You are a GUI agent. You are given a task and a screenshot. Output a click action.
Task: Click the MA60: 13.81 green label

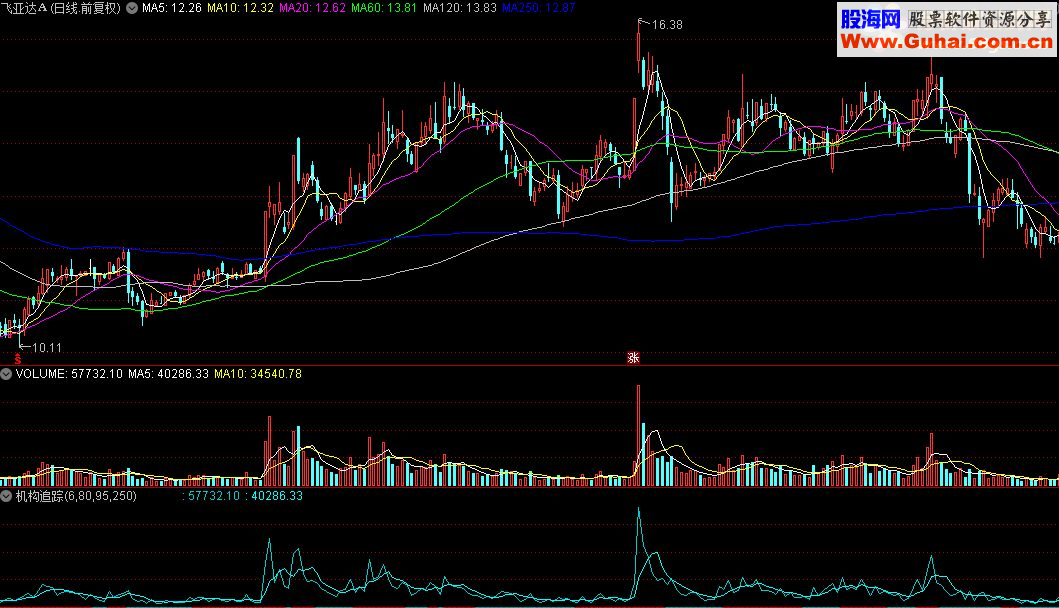point(384,8)
